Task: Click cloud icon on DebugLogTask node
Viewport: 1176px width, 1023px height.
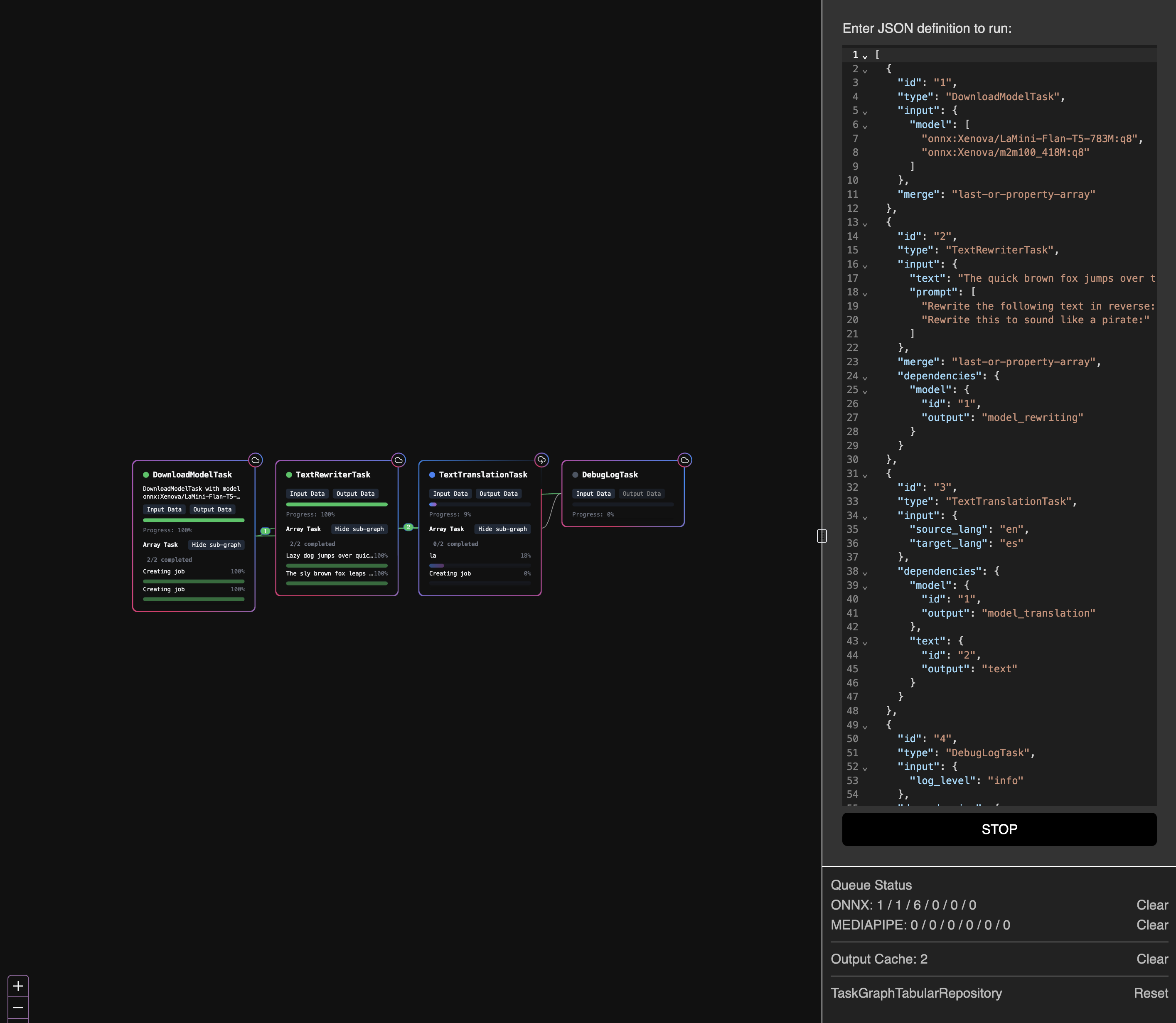Action: coord(685,460)
